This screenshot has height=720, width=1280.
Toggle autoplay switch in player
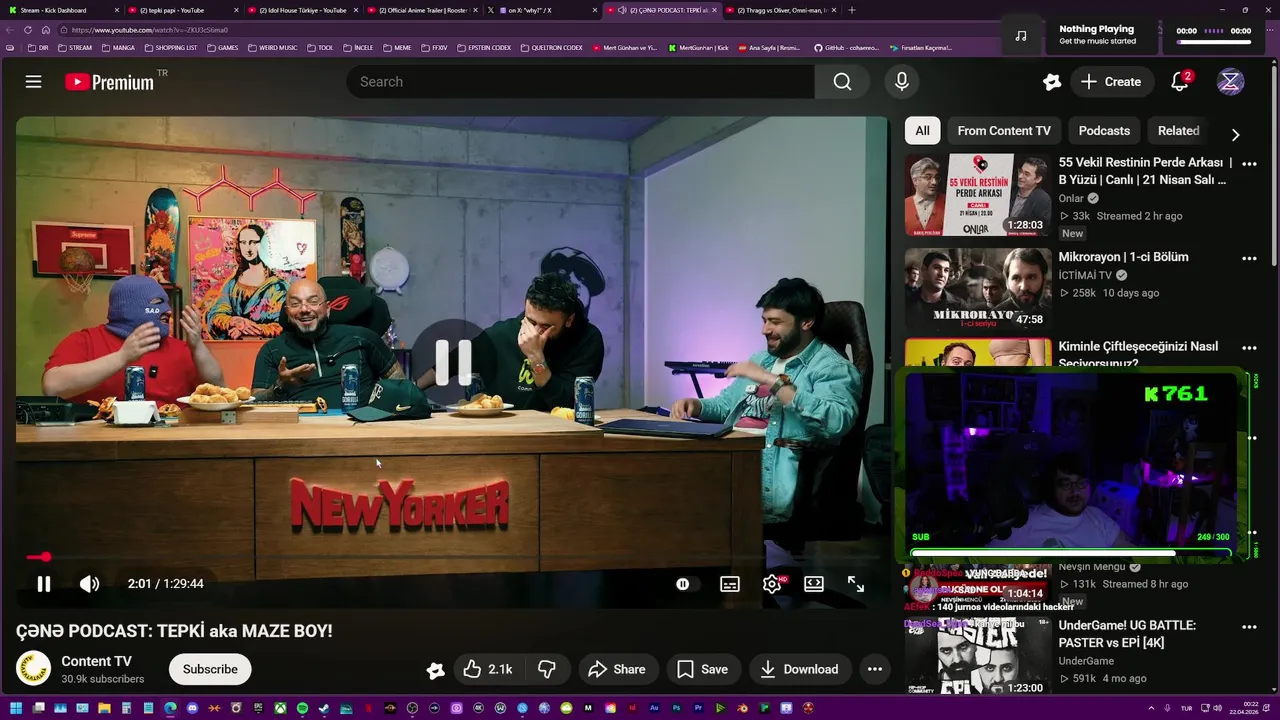(683, 584)
